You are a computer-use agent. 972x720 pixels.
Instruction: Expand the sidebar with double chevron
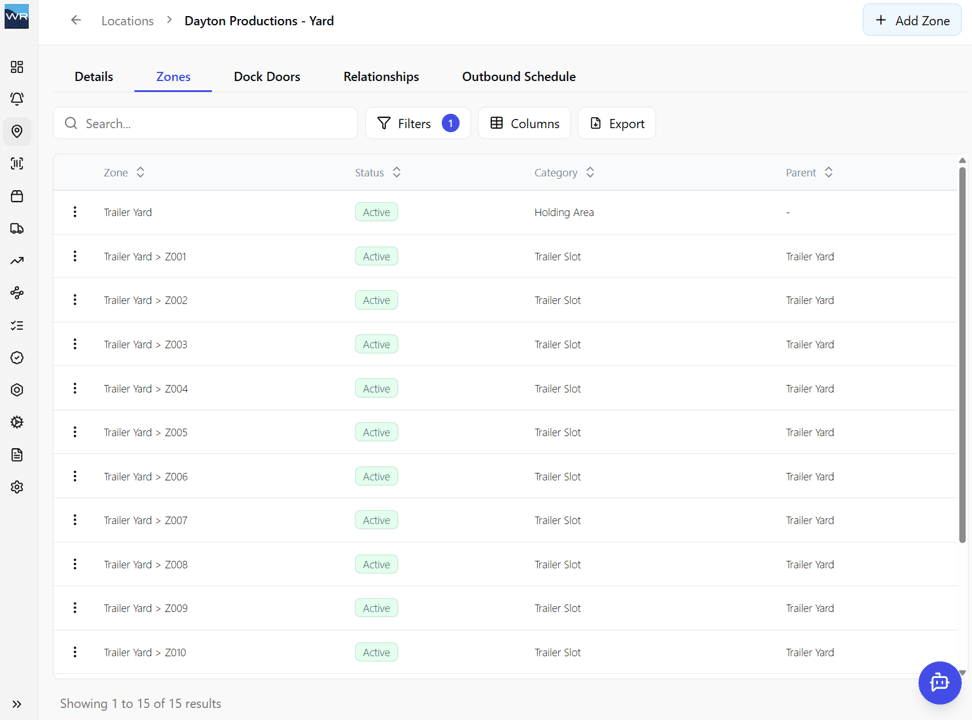point(17,704)
